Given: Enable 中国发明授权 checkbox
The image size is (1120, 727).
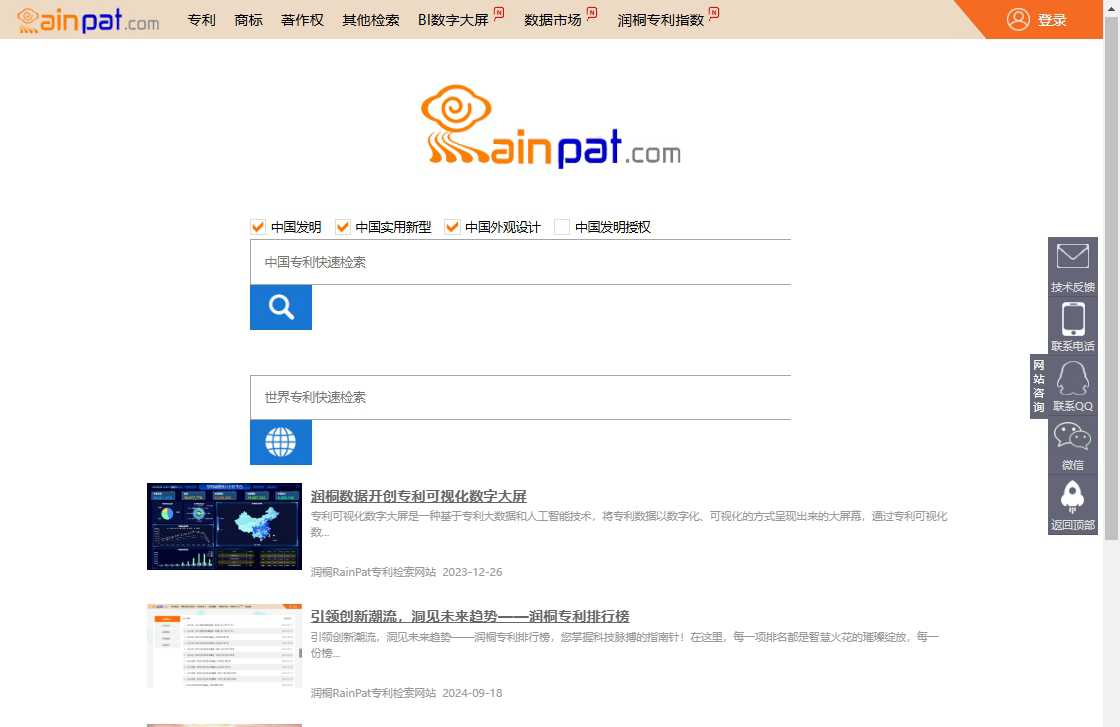Looking at the screenshot, I should [562, 227].
